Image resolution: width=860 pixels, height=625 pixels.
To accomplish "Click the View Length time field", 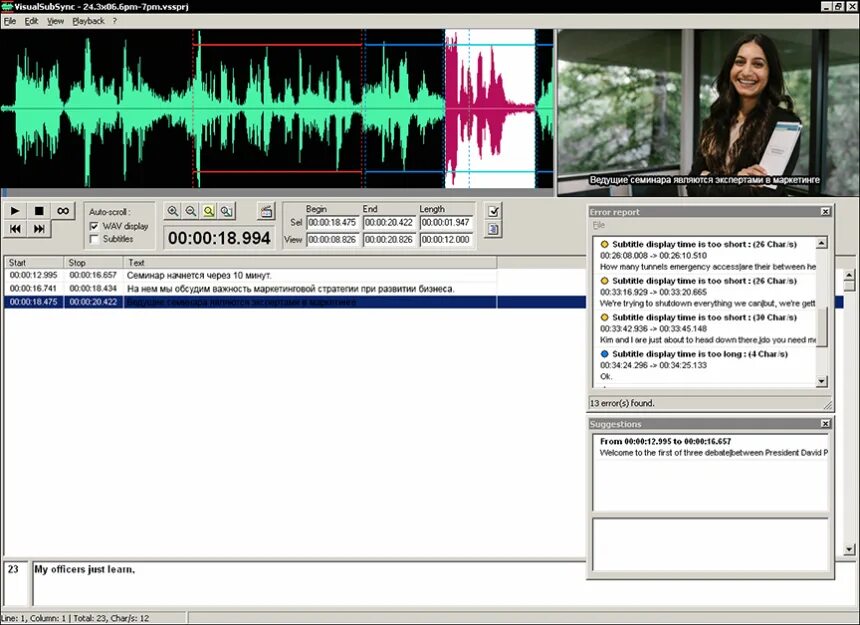I will (x=446, y=240).
